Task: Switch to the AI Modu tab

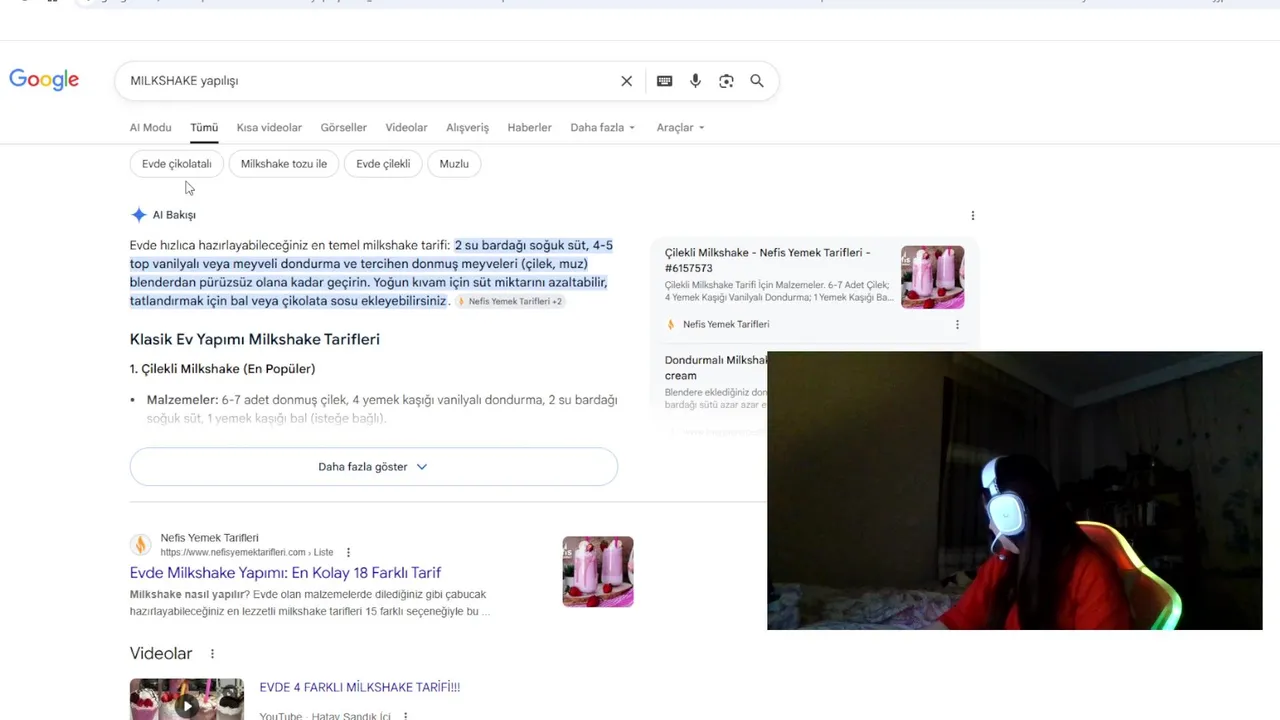Action: tap(150, 128)
